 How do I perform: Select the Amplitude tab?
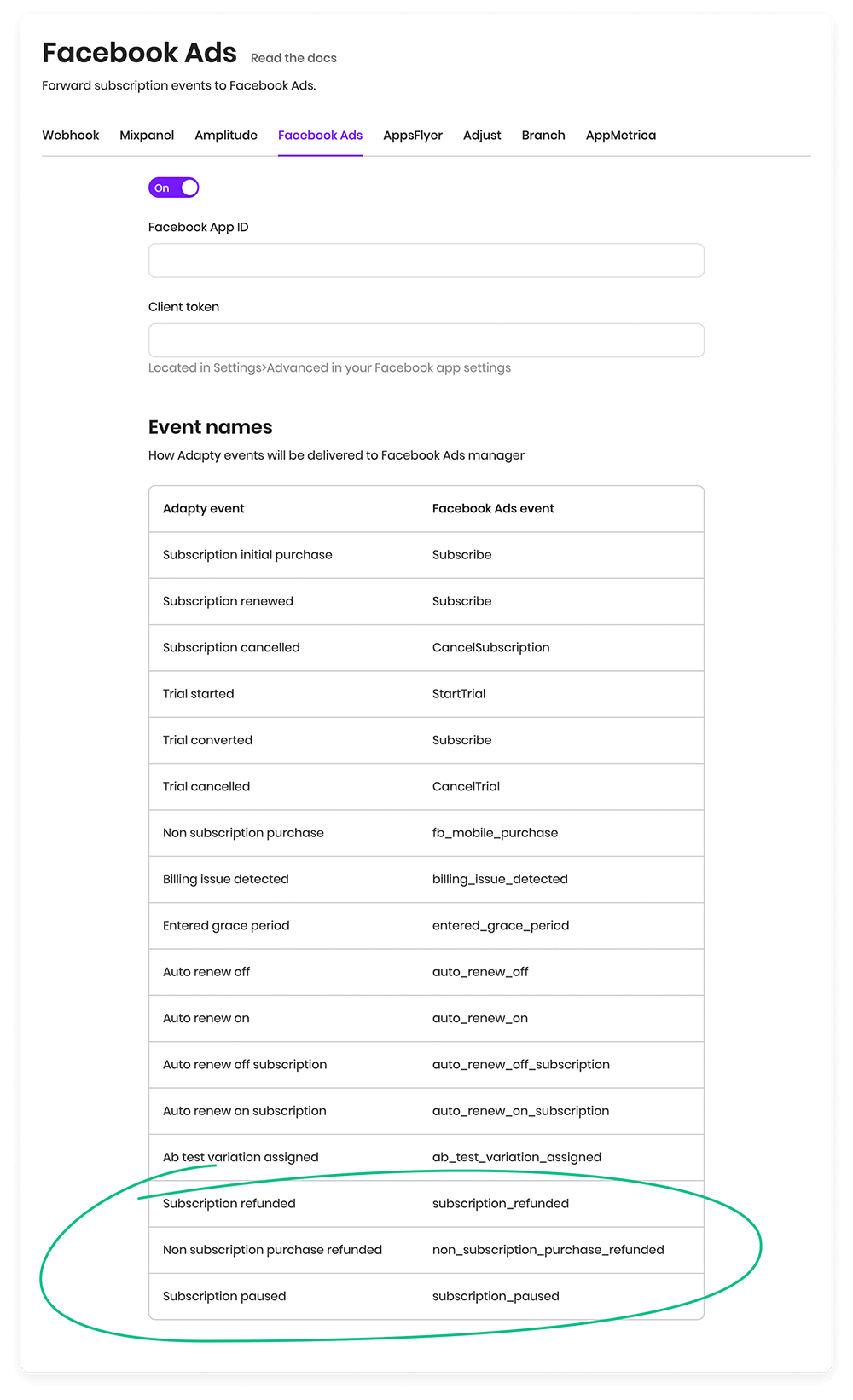[226, 136]
